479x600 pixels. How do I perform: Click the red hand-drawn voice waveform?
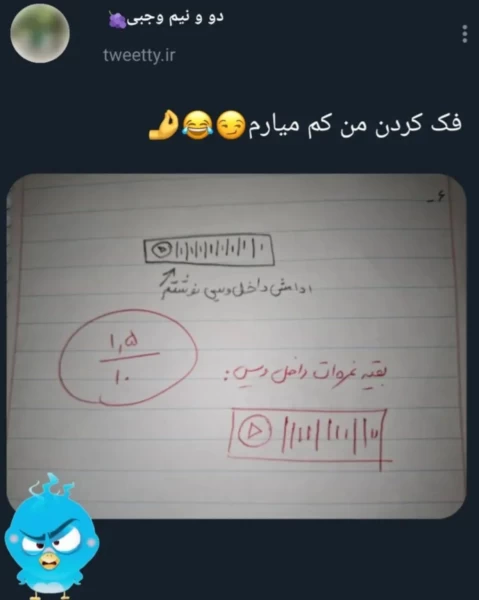(331, 433)
